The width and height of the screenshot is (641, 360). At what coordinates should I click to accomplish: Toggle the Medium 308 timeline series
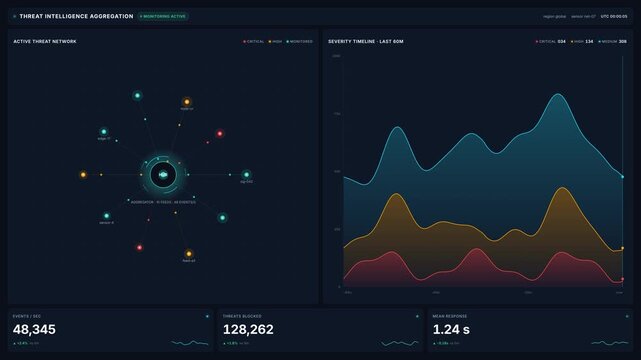(x=612, y=42)
